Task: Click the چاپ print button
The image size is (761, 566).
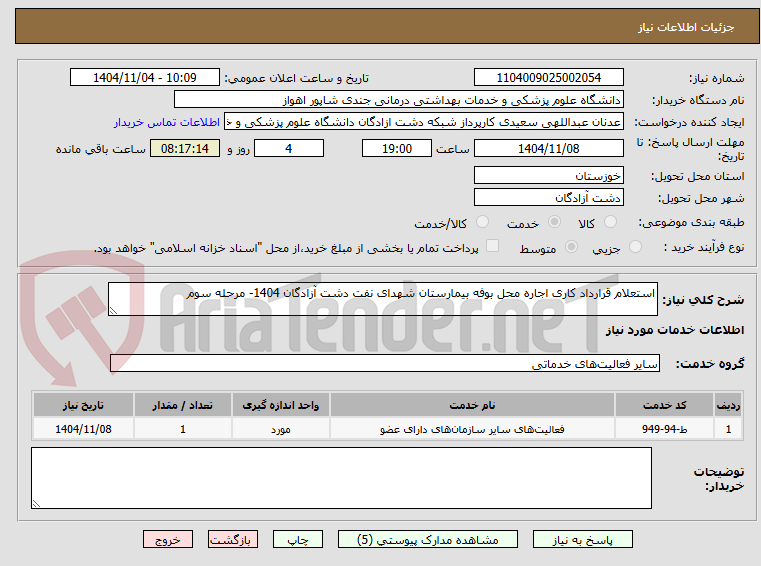Action: (298, 539)
